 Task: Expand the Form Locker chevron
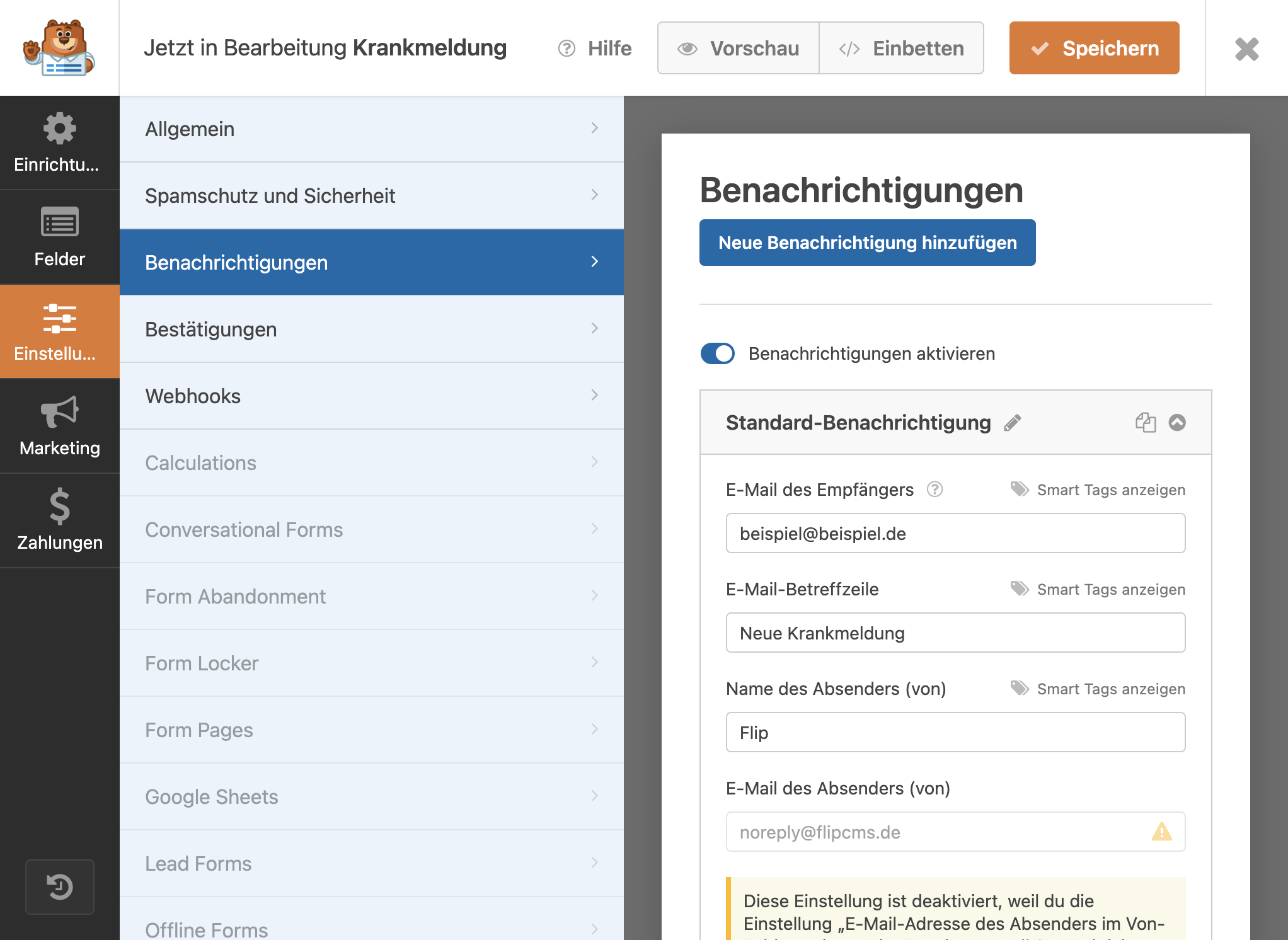coord(594,662)
